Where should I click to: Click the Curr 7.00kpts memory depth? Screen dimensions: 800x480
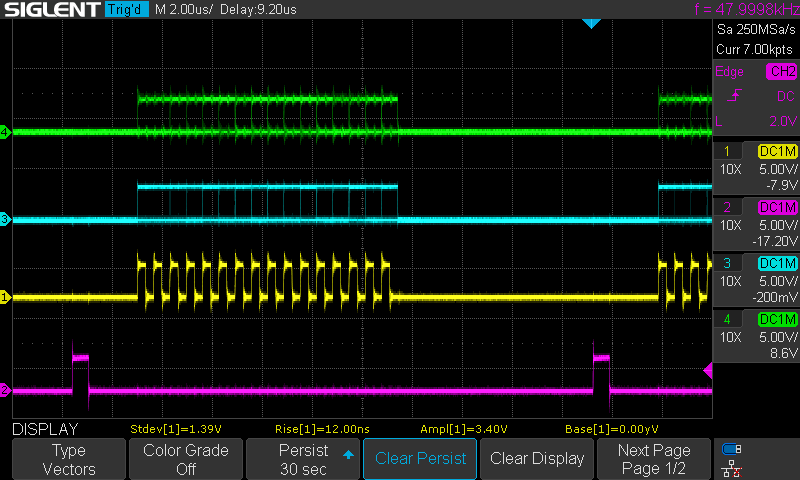click(x=754, y=49)
